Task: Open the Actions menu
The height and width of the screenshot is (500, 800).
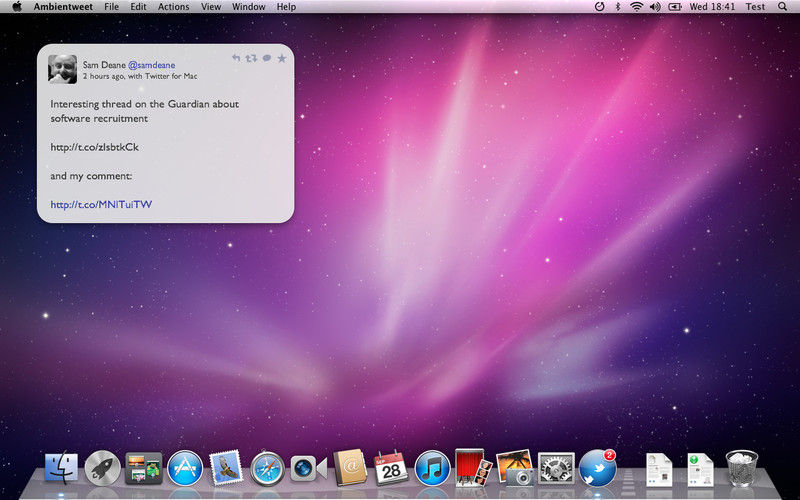Action: pos(173,7)
